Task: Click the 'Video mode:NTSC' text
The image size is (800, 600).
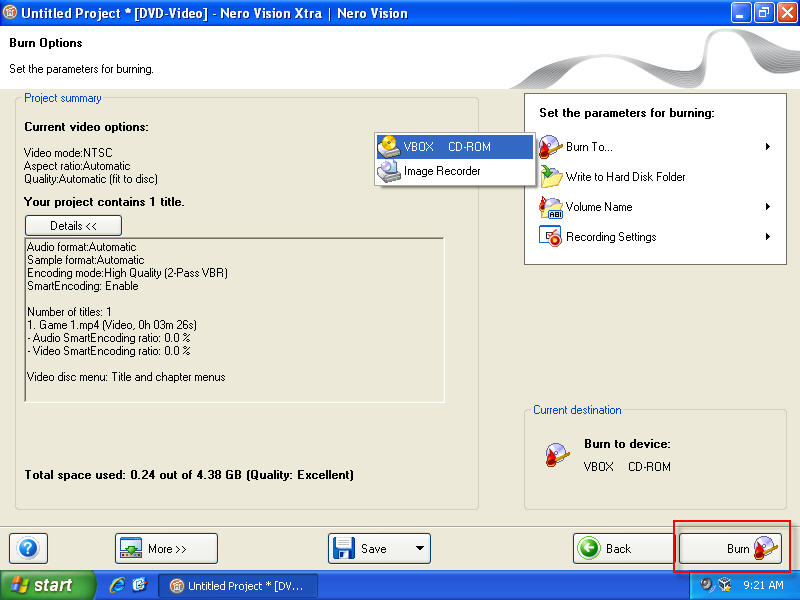Action: click(x=68, y=153)
